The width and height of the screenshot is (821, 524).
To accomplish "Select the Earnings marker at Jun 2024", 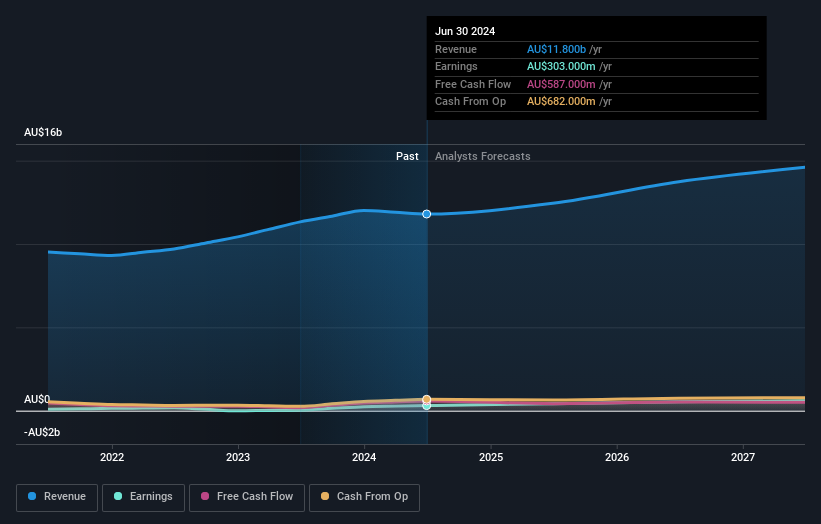I will 427,406.
